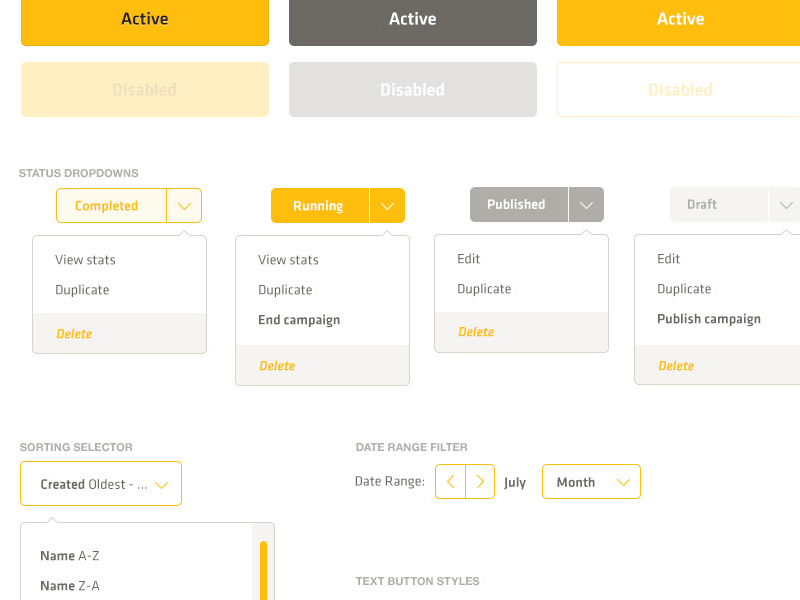Choose Duplicate in the Draft menu
800x600 pixels.
tap(684, 289)
